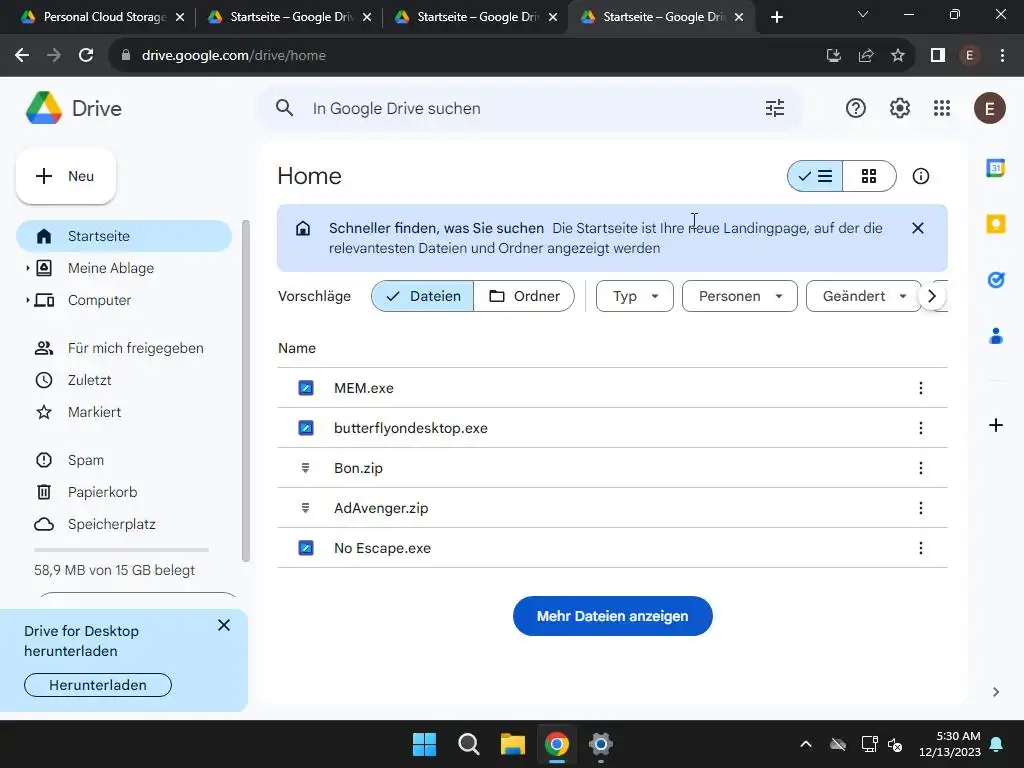Select the Bon.zip file
Image resolution: width=1024 pixels, height=768 pixels.
point(612,468)
